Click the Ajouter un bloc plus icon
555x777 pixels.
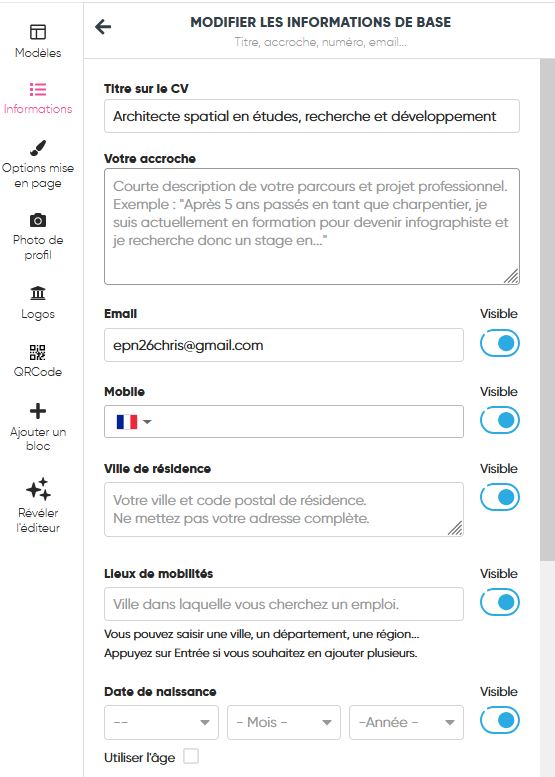point(38,411)
